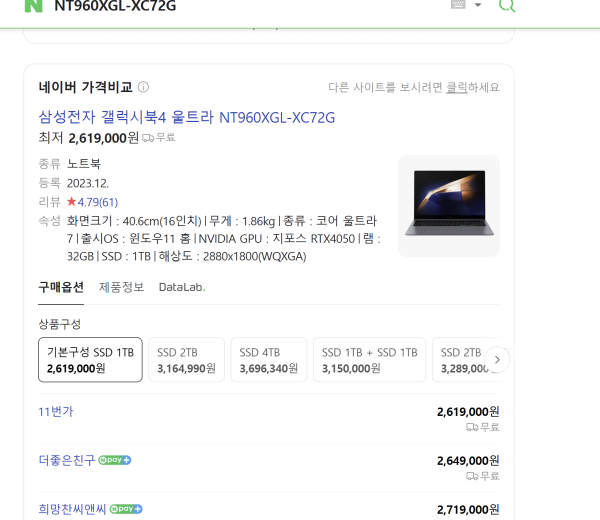Select the 구매옵션 tab

click(61, 287)
